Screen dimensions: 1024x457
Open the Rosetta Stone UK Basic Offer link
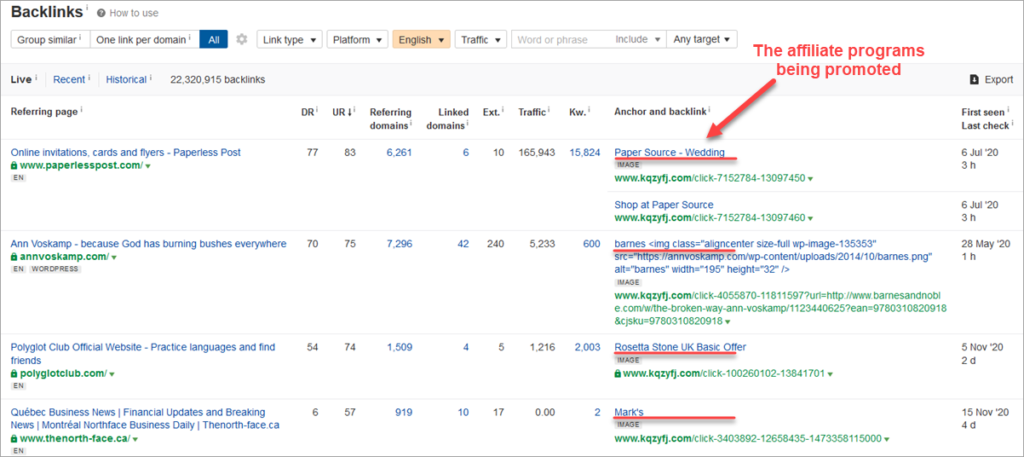point(679,347)
